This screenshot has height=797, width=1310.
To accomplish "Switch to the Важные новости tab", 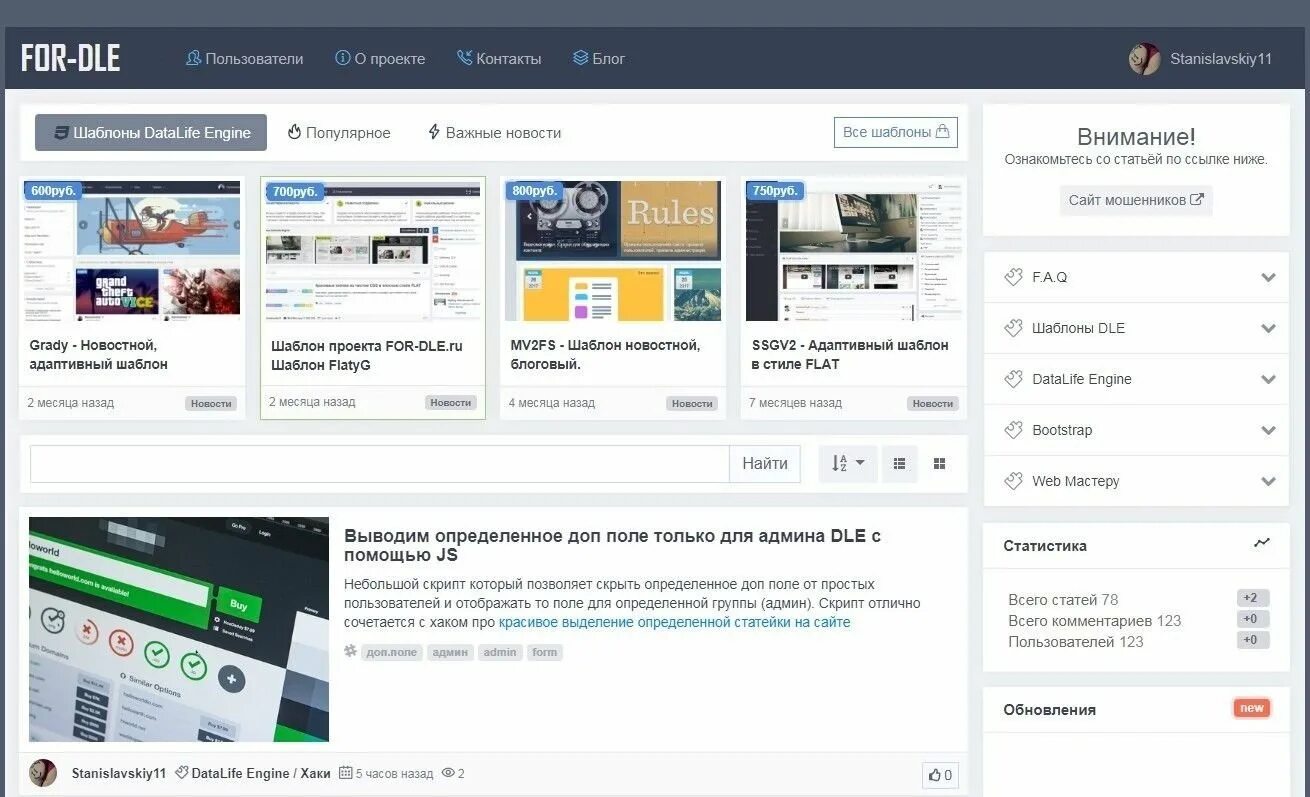I will (494, 132).
